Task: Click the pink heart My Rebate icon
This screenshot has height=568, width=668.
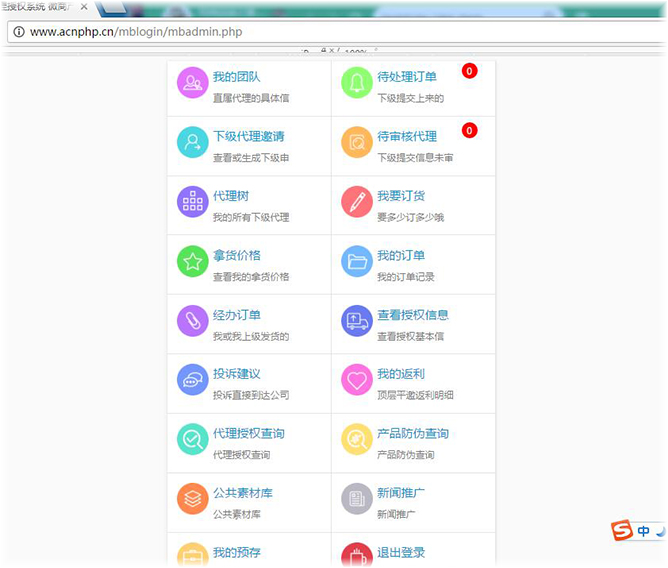Action: (357, 380)
